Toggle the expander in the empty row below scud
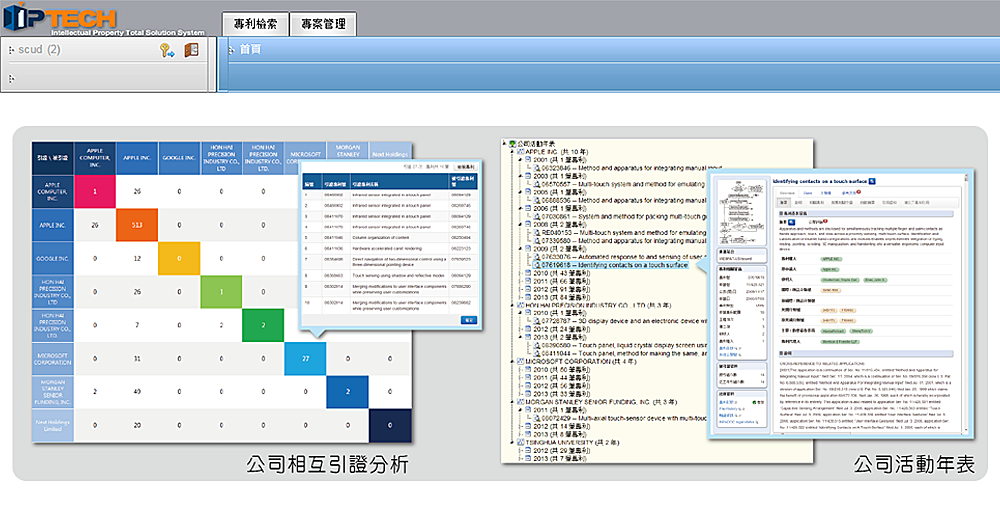Image resolution: width=1000 pixels, height=520 pixels. coord(11,78)
